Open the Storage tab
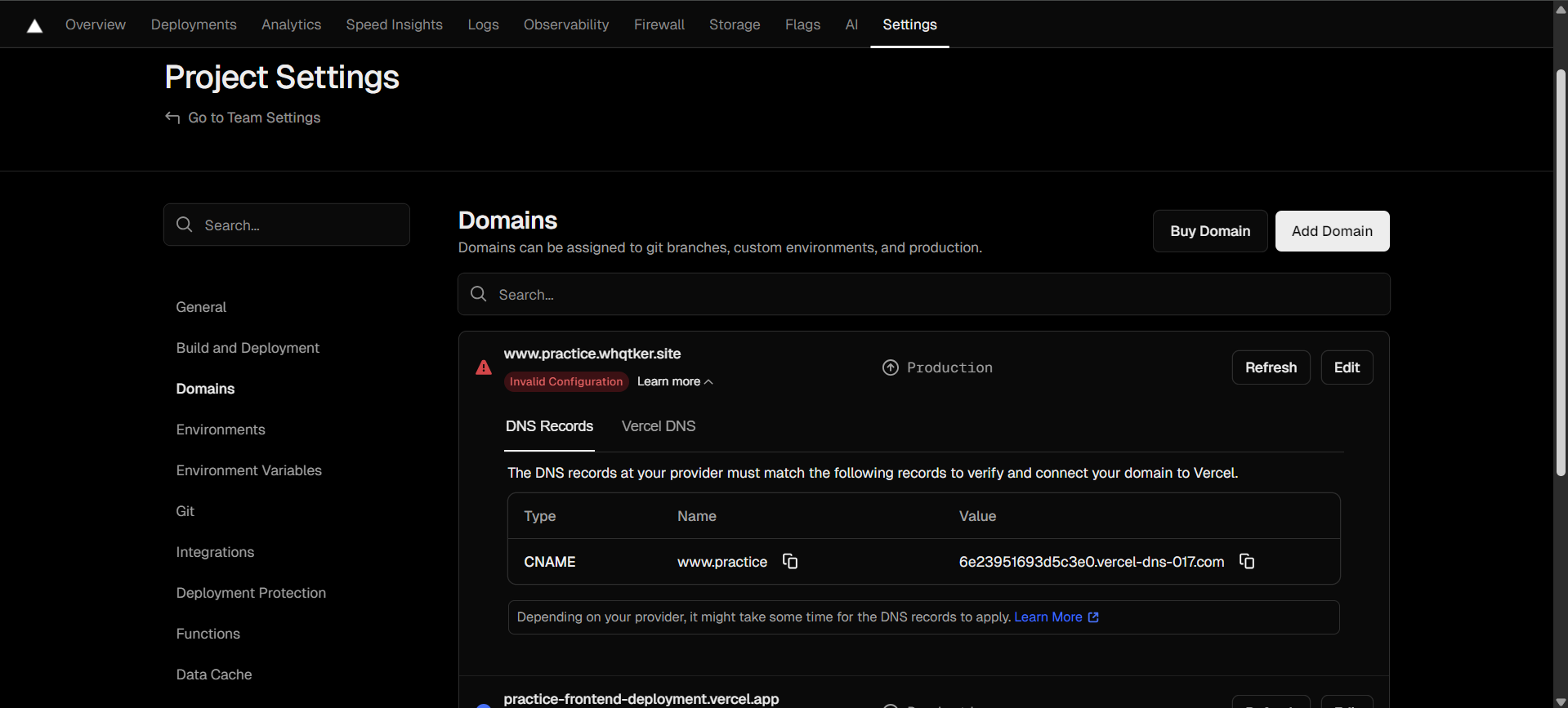Viewport: 1568px width, 708px height. (735, 24)
